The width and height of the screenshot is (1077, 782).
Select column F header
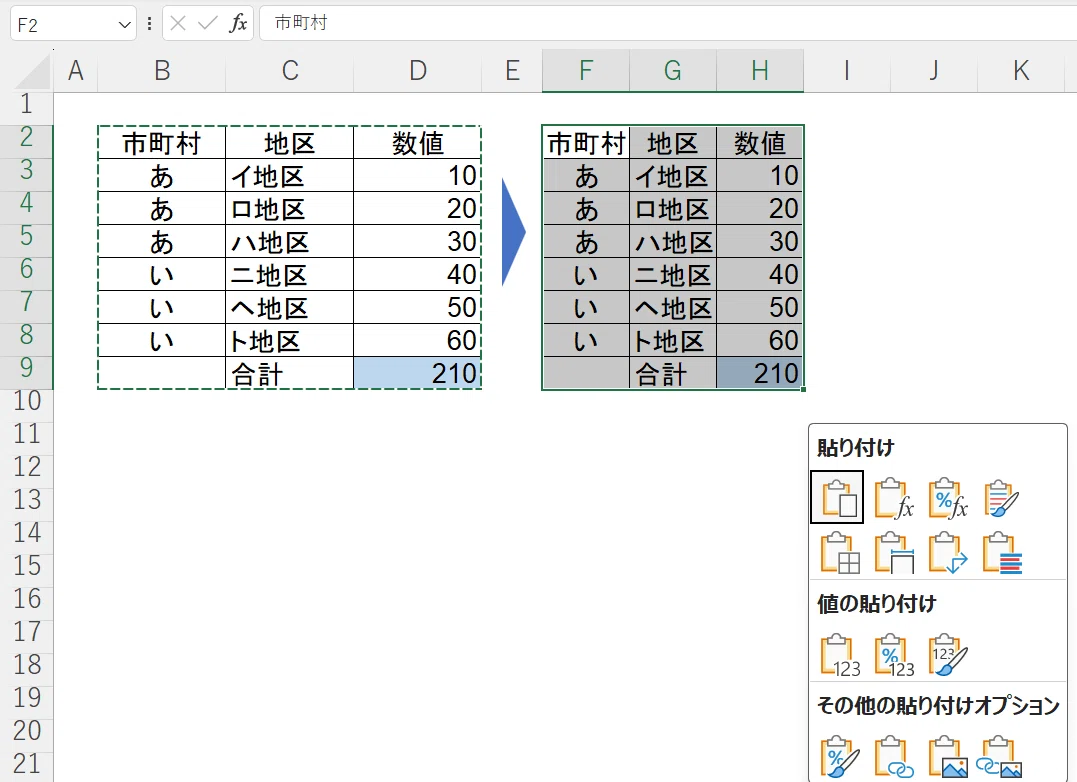click(x=586, y=71)
